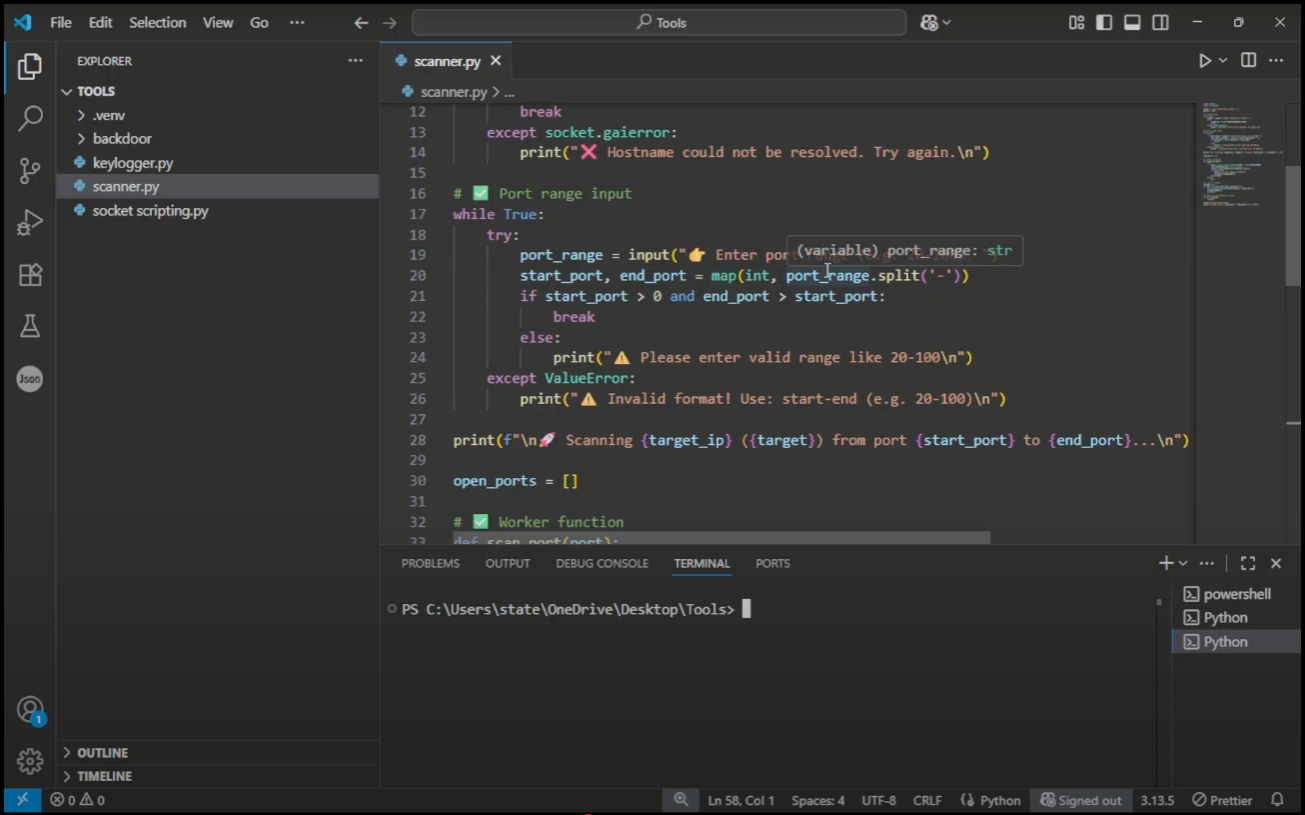
Task: Toggle the primary sidebar visibility
Action: coord(1104,22)
